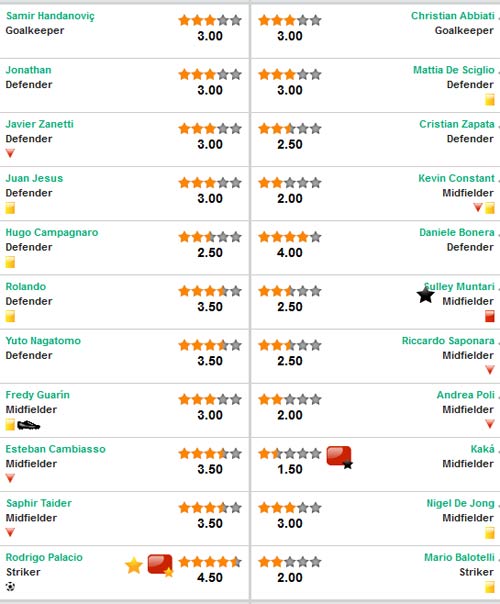Click the red badge with gold star beside Palacio
The height and width of the screenshot is (604, 500).
[x=160, y=565]
